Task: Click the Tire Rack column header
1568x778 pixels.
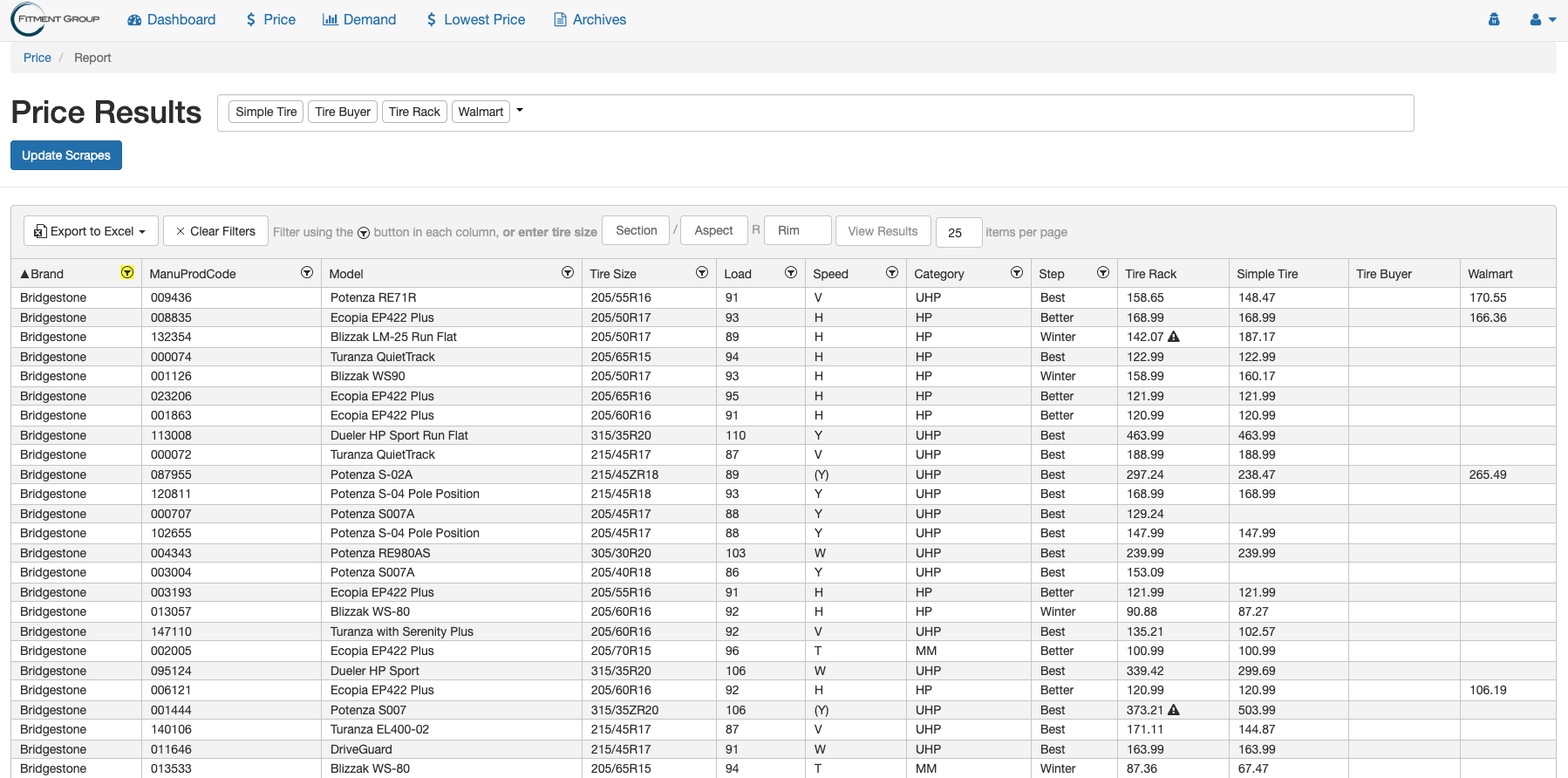Action: tap(1151, 274)
